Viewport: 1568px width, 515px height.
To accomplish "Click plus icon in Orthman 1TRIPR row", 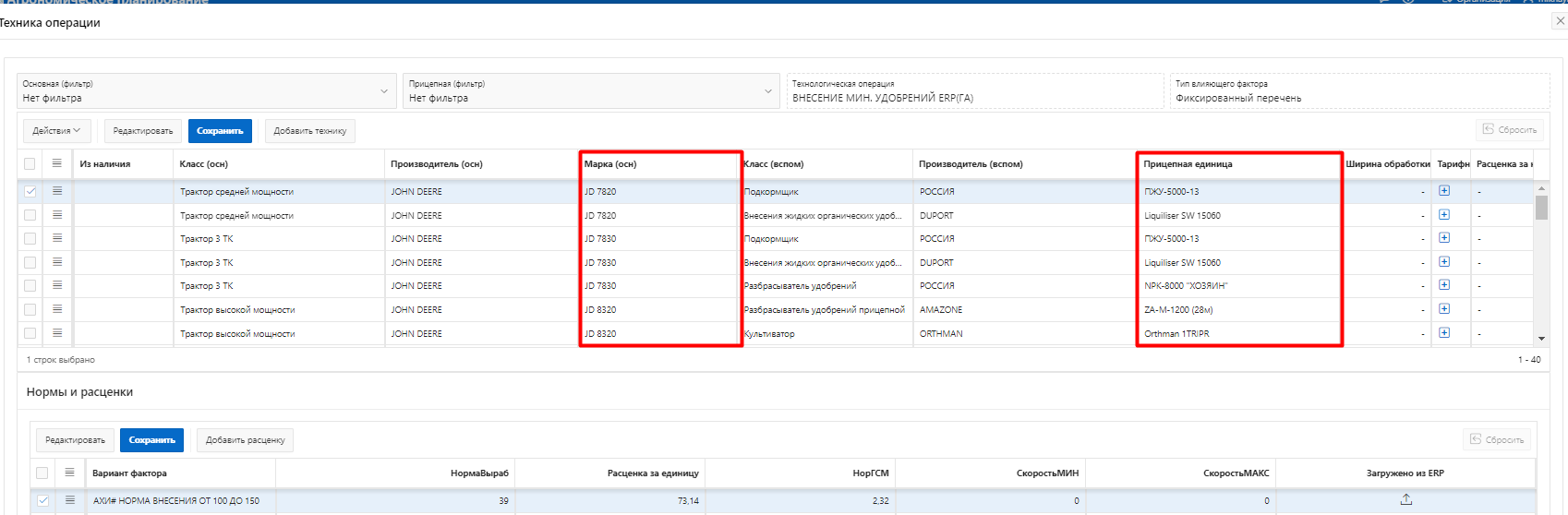I will (1444, 333).
